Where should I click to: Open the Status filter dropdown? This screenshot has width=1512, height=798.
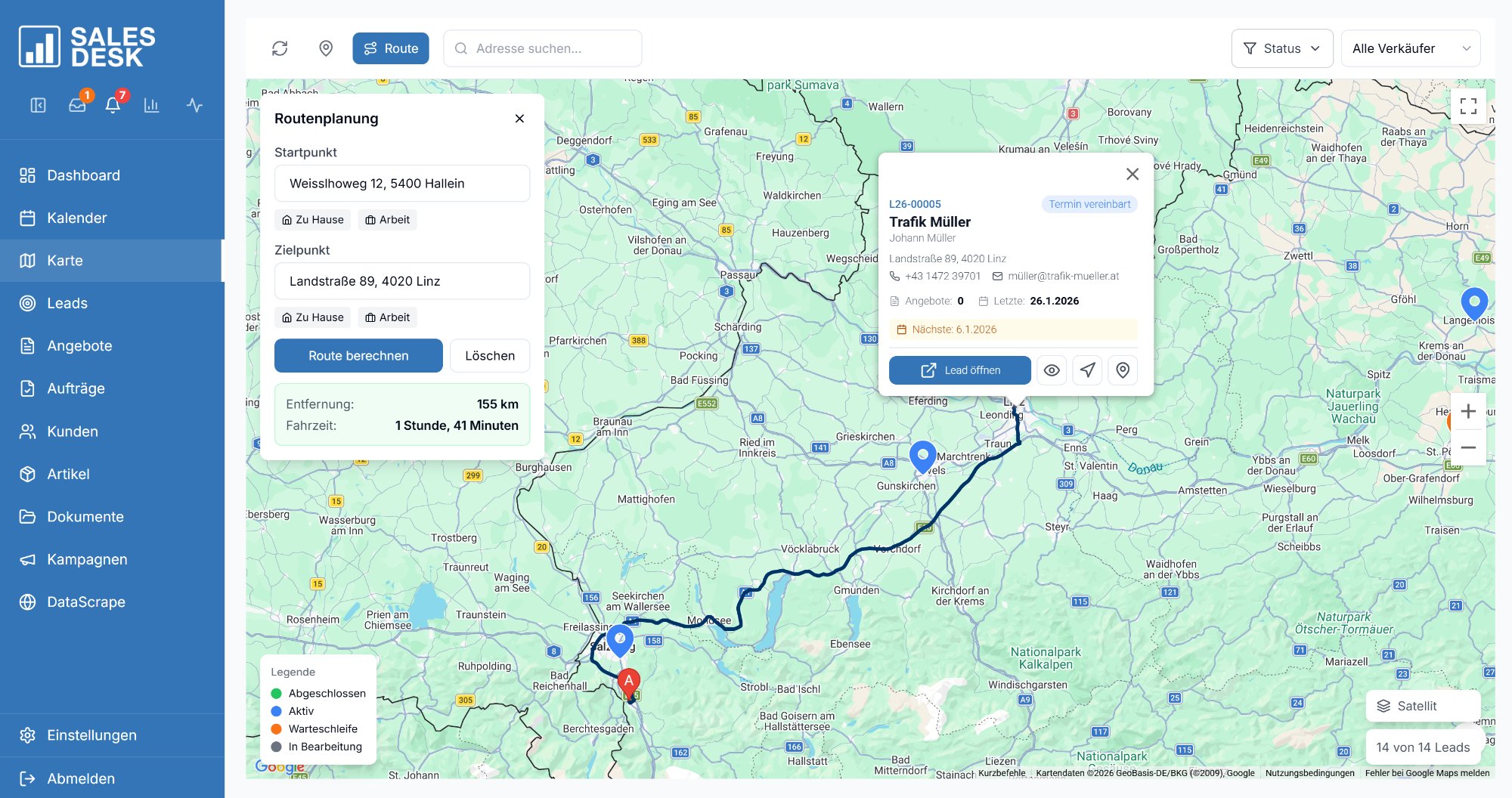point(1281,48)
